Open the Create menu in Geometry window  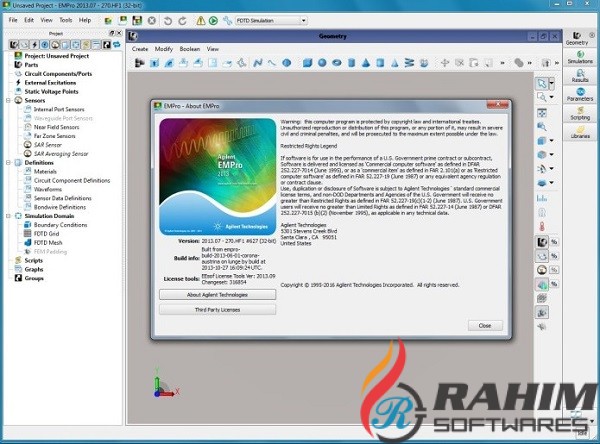140,49
